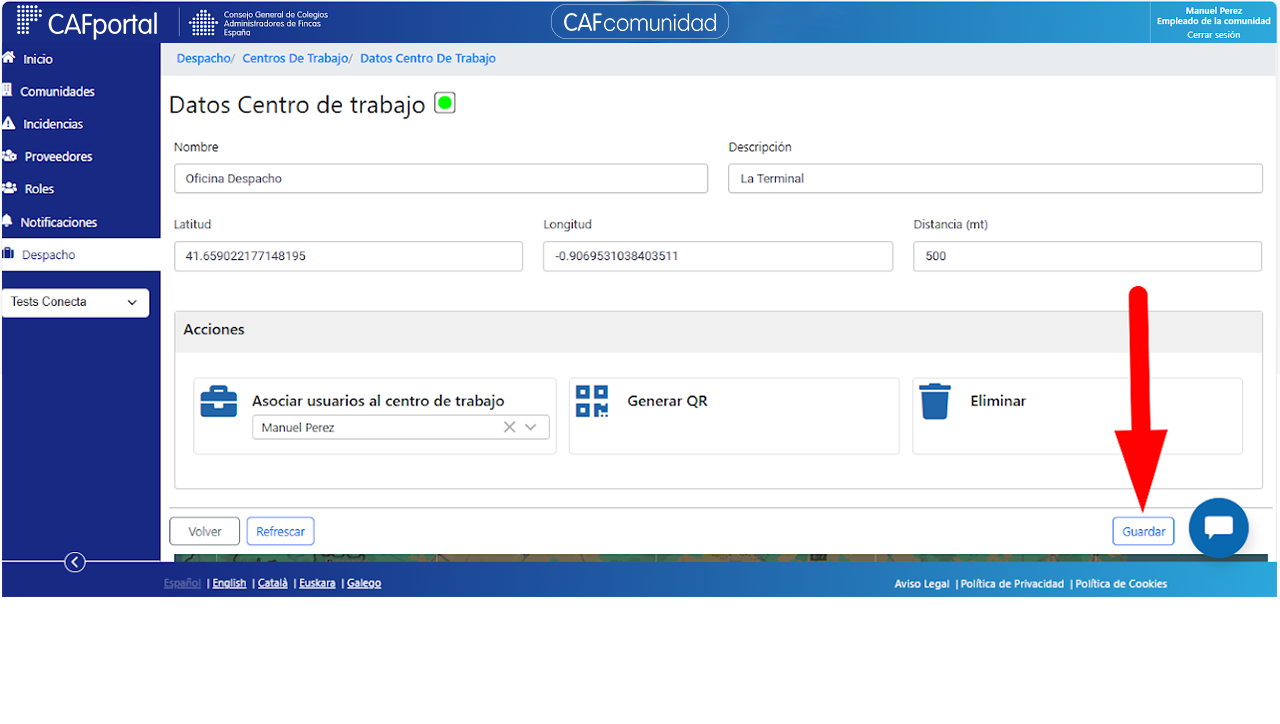This screenshot has width=1280, height=724.
Task: Click the Centros De Trabajo breadcrumb
Action: [x=295, y=58]
